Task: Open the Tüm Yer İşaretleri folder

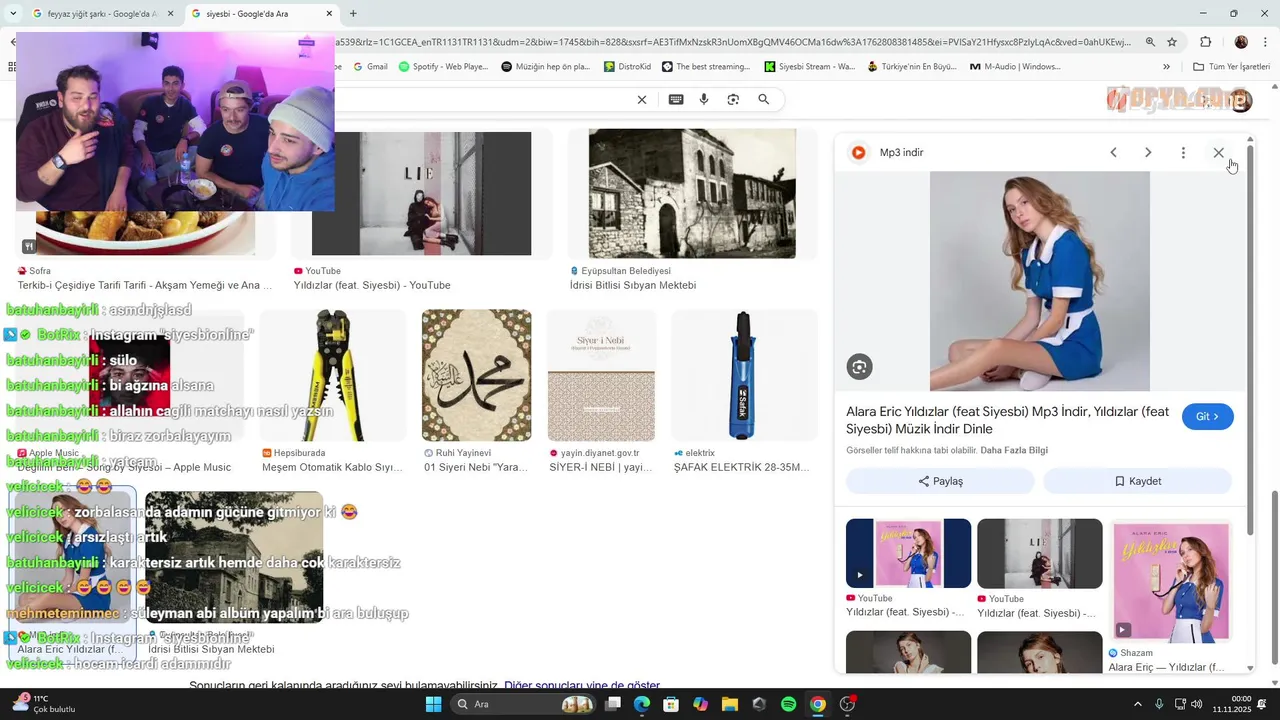Action: tap(1231, 67)
